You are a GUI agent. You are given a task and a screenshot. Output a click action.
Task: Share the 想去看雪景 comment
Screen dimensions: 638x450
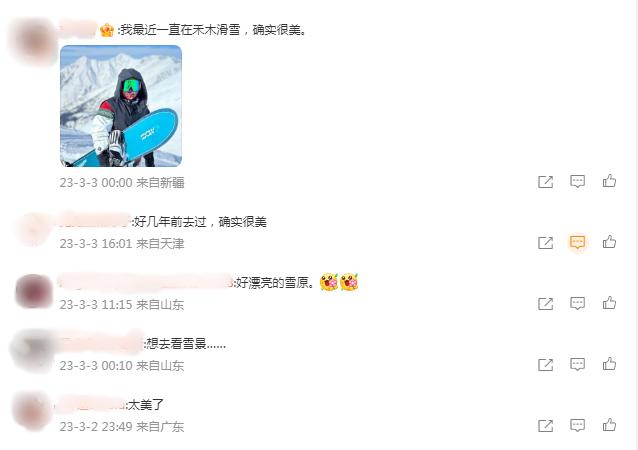546,365
